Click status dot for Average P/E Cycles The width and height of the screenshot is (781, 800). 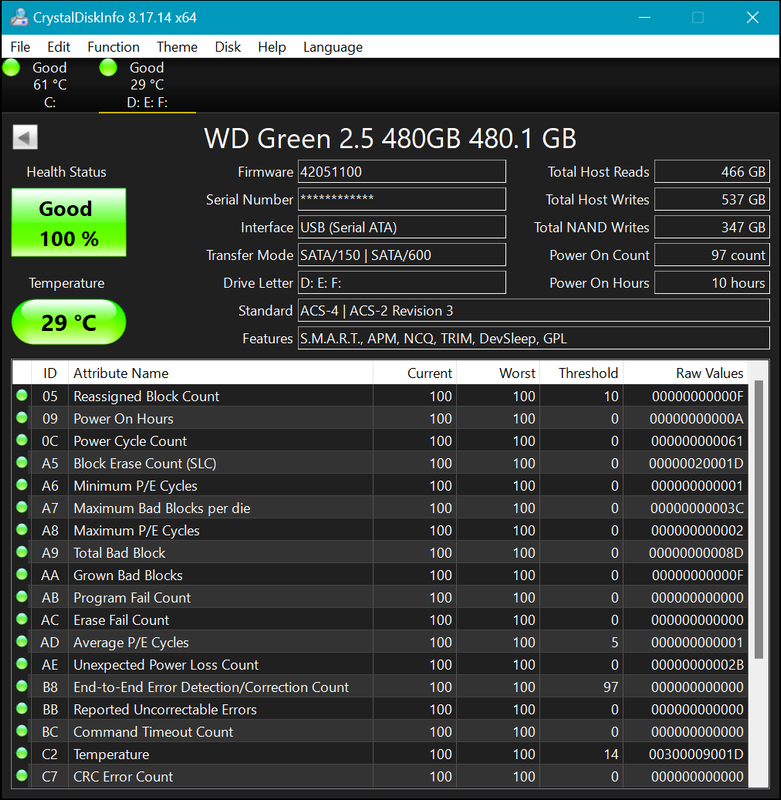(x=21, y=641)
